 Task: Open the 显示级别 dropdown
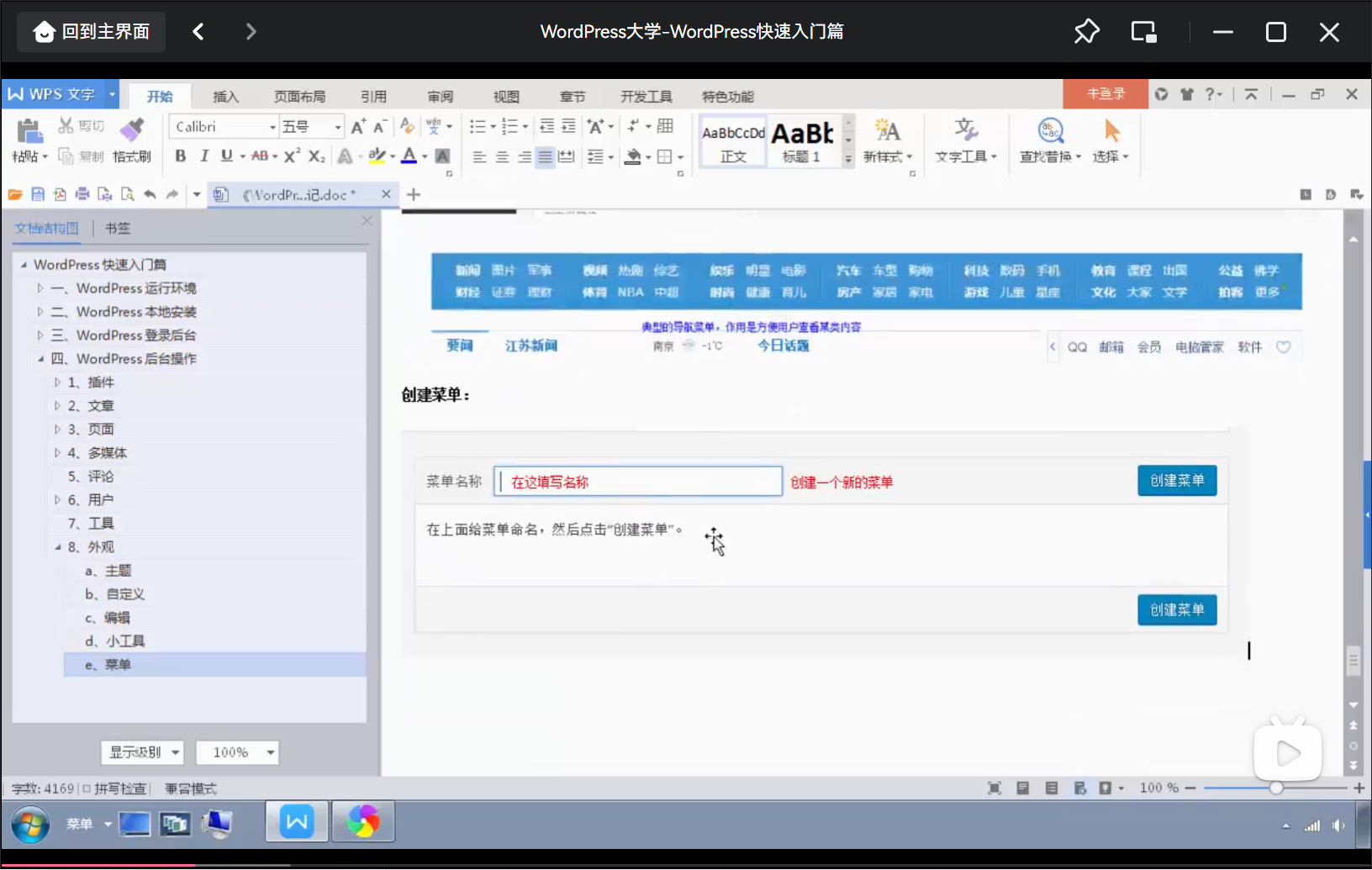142,752
